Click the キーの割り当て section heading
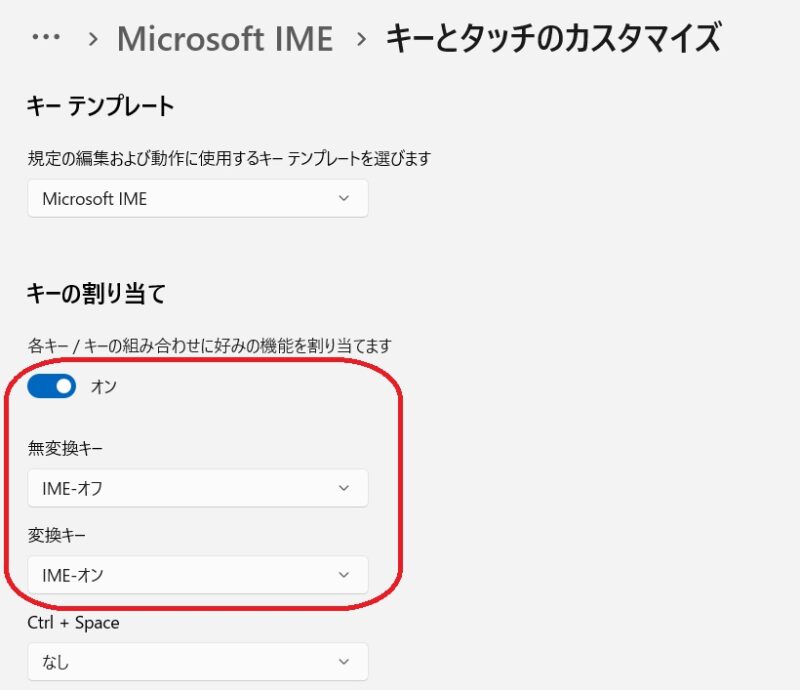The width and height of the screenshot is (800, 690). point(96,293)
